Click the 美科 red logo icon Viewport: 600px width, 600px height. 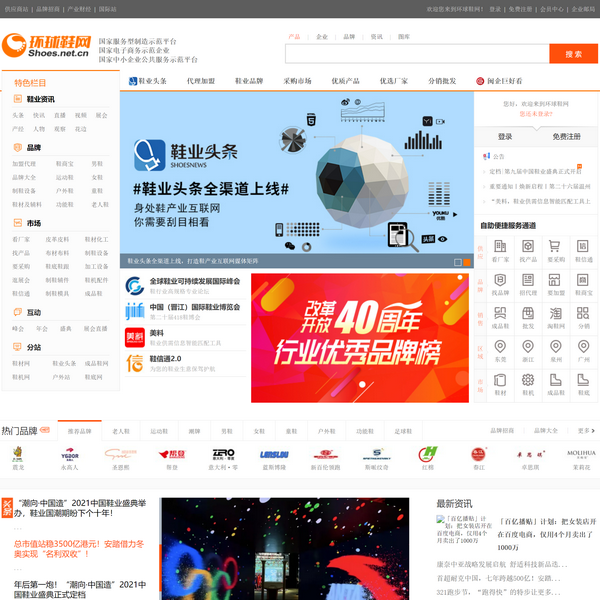134,337
